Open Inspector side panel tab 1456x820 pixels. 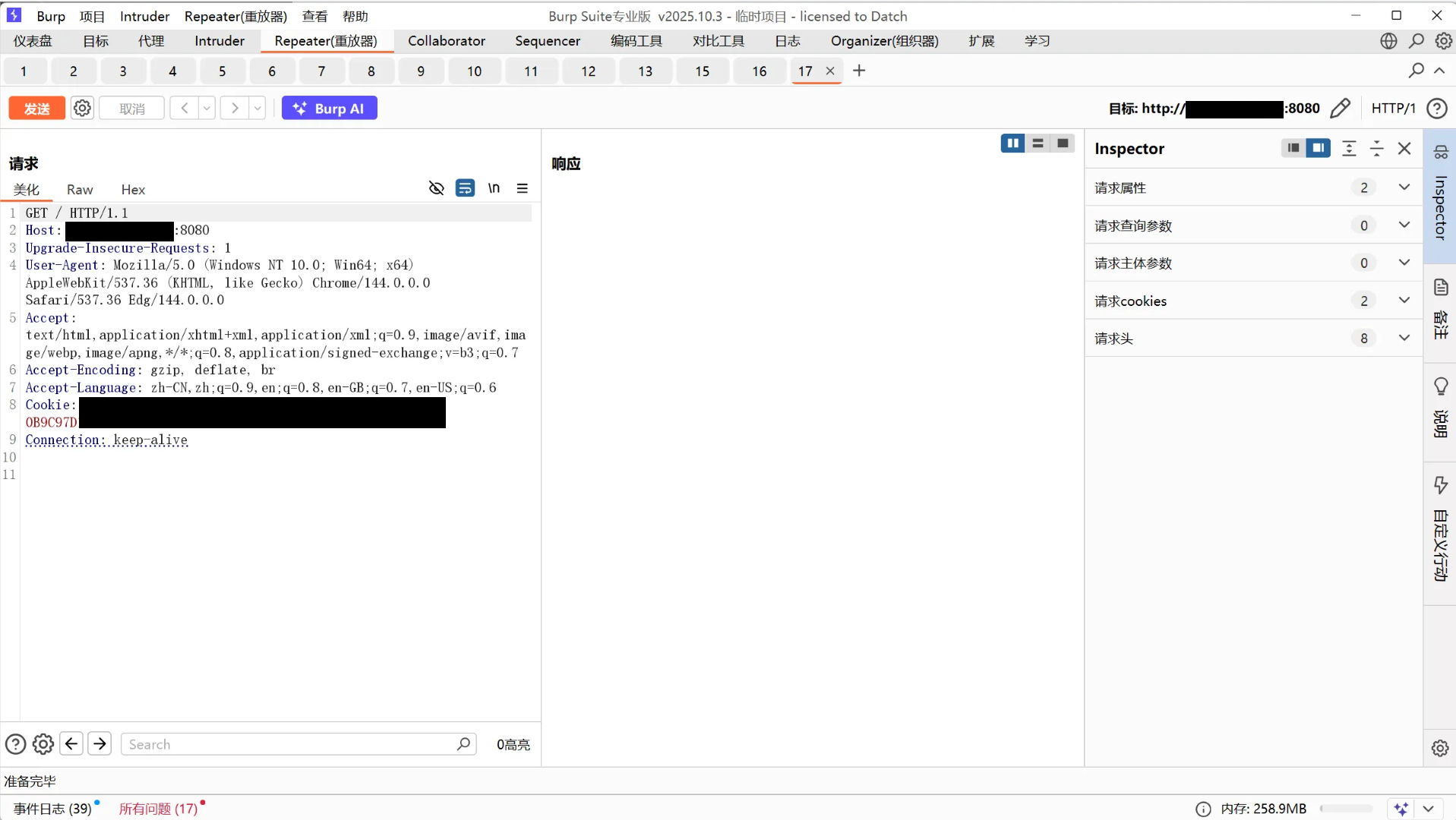[x=1440, y=196]
